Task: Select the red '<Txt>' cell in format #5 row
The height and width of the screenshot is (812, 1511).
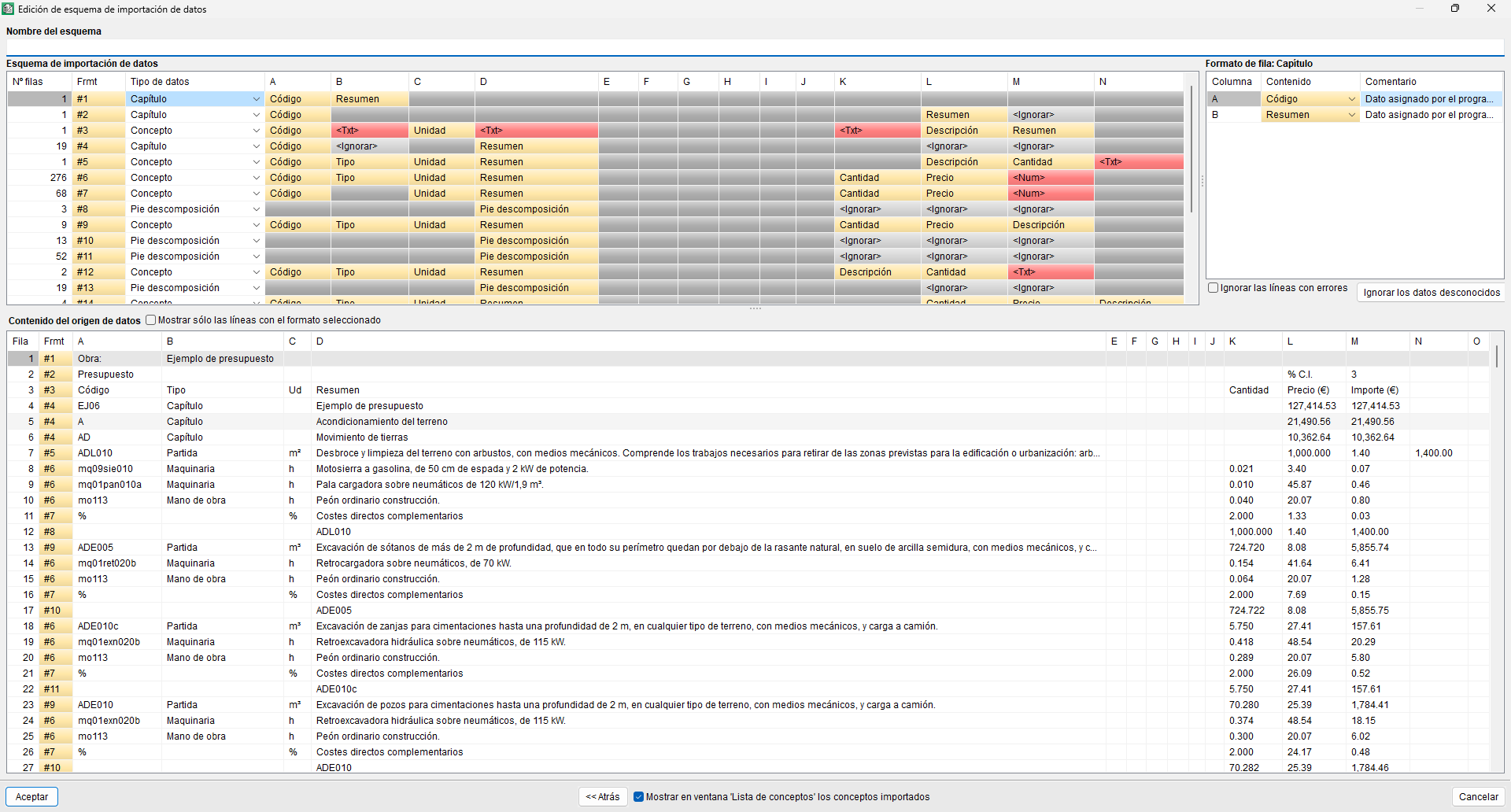Action: coord(1139,162)
